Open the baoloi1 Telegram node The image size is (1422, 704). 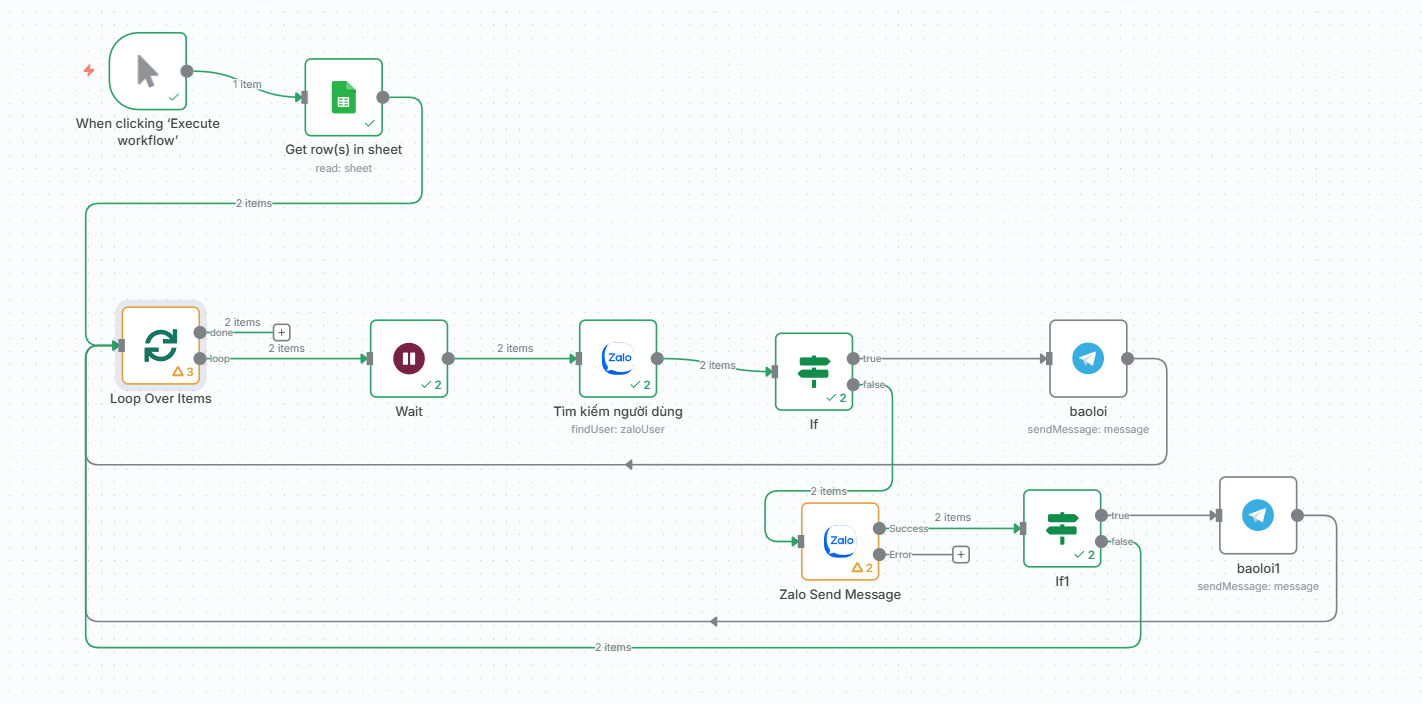1258,515
